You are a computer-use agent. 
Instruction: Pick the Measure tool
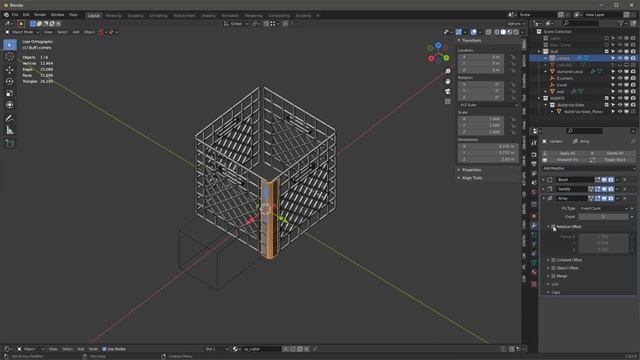[x=10, y=131]
